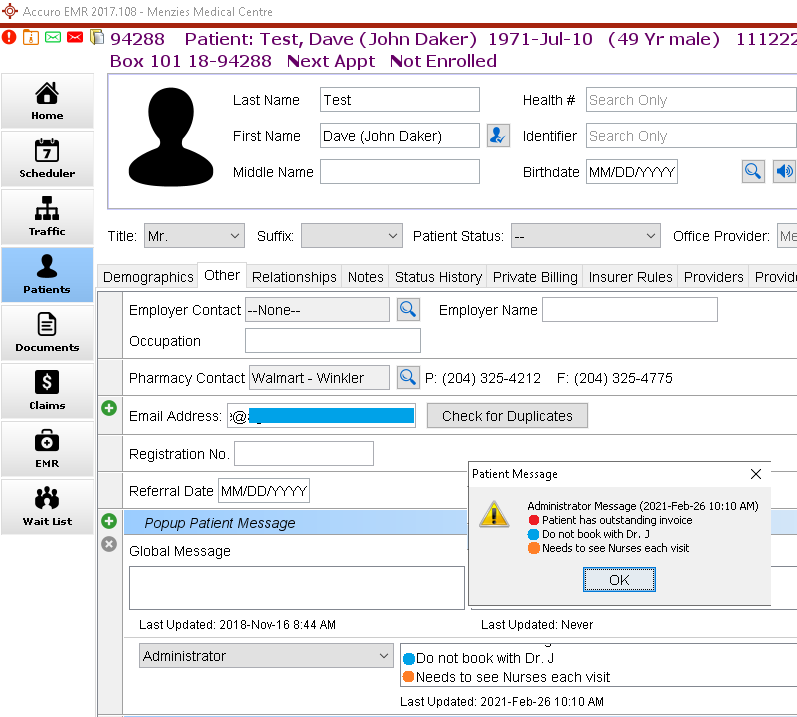The image size is (797, 717).
Task: Click the Check for Duplicates button
Action: click(507, 416)
